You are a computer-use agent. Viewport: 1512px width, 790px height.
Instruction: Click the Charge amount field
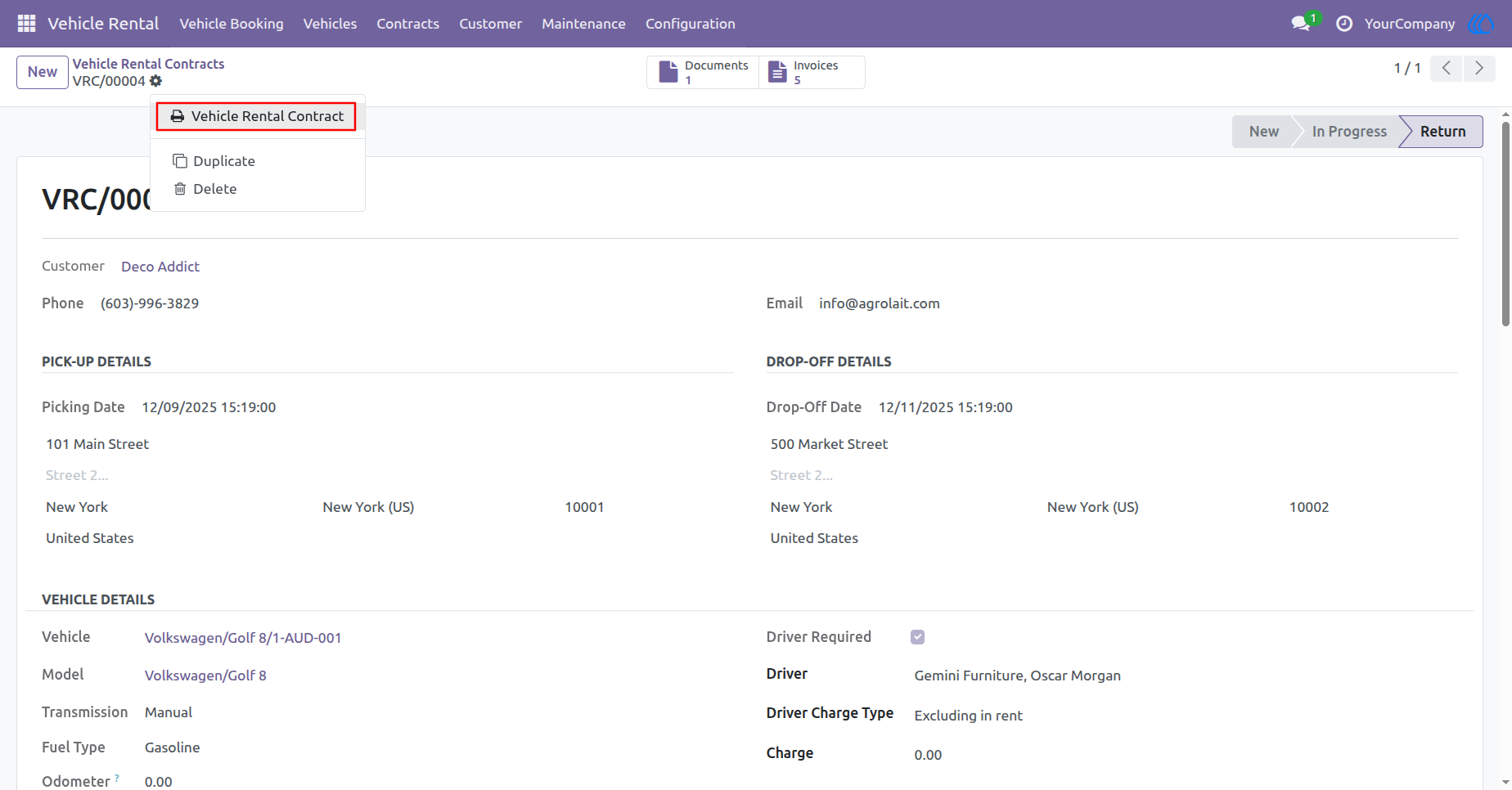coord(928,755)
